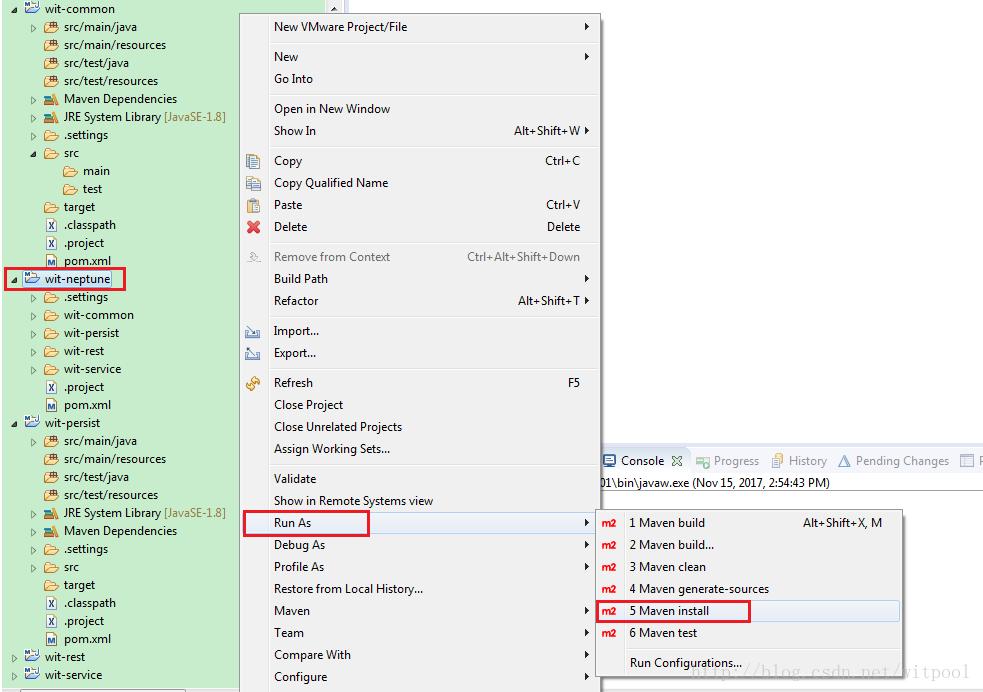
Task: Click the Copy Qualified Name icon
Action: point(253,183)
